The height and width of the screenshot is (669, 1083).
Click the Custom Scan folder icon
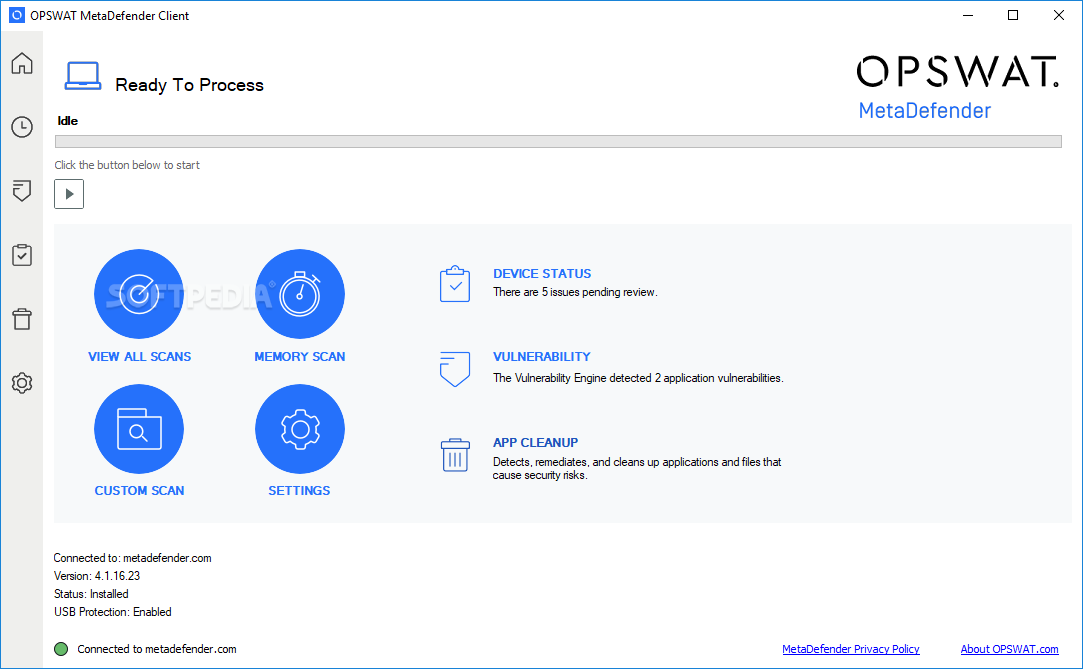pos(139,429)
